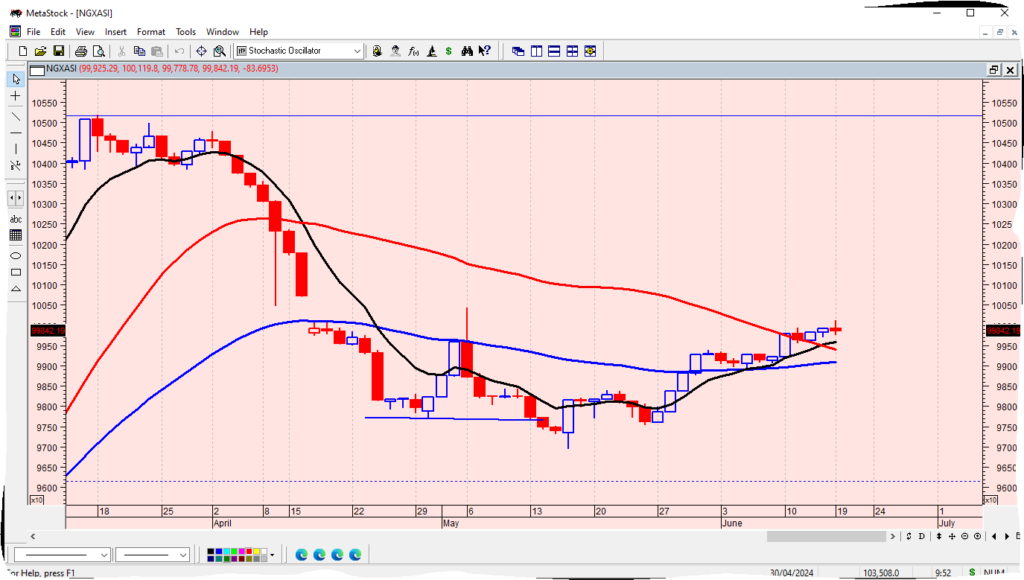Select the crosshair pointer tool
The width and height of the screenshot is (1024, 580).
pos(15,96)
